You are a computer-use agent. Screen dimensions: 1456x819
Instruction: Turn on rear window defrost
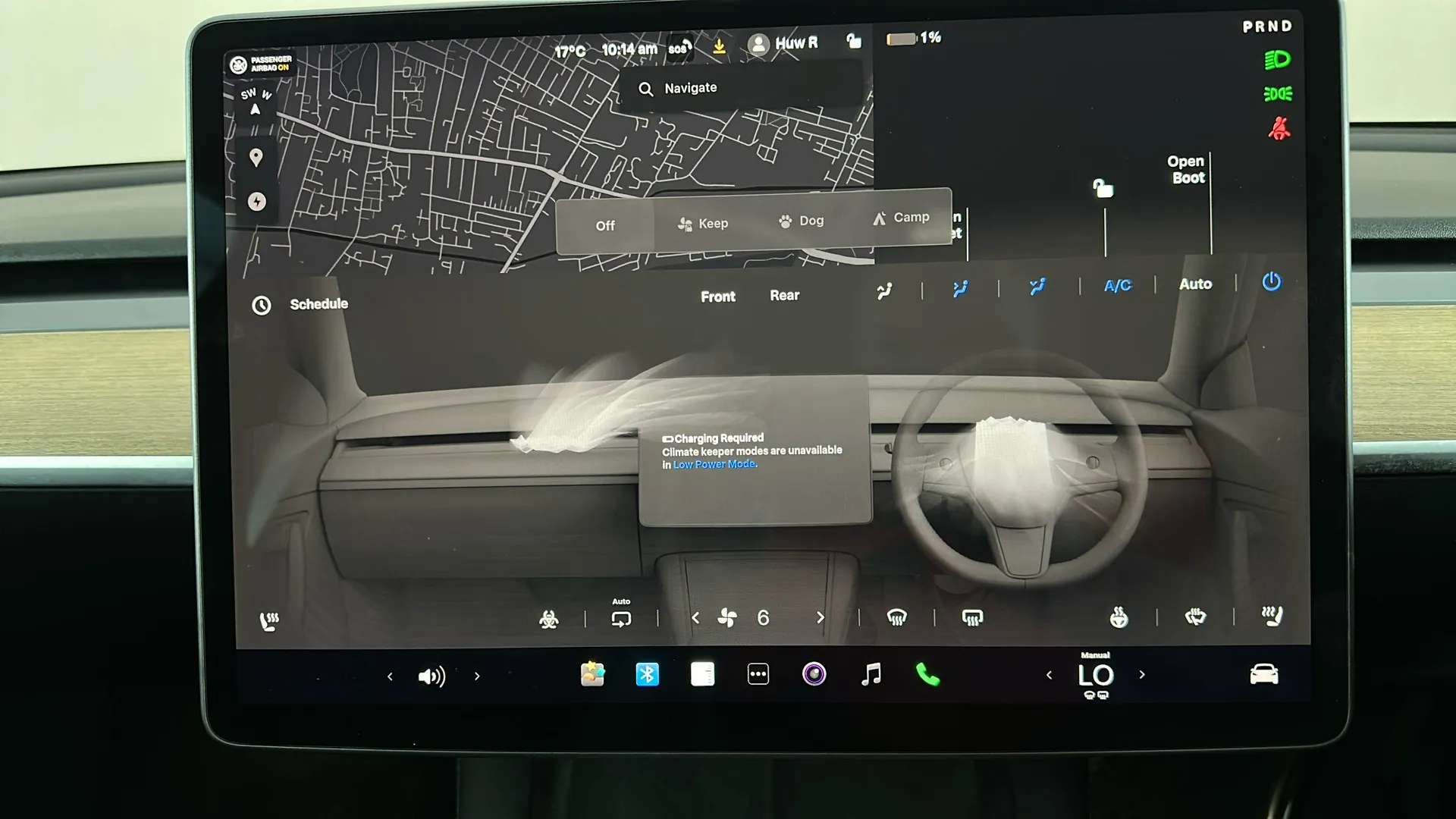972,618
